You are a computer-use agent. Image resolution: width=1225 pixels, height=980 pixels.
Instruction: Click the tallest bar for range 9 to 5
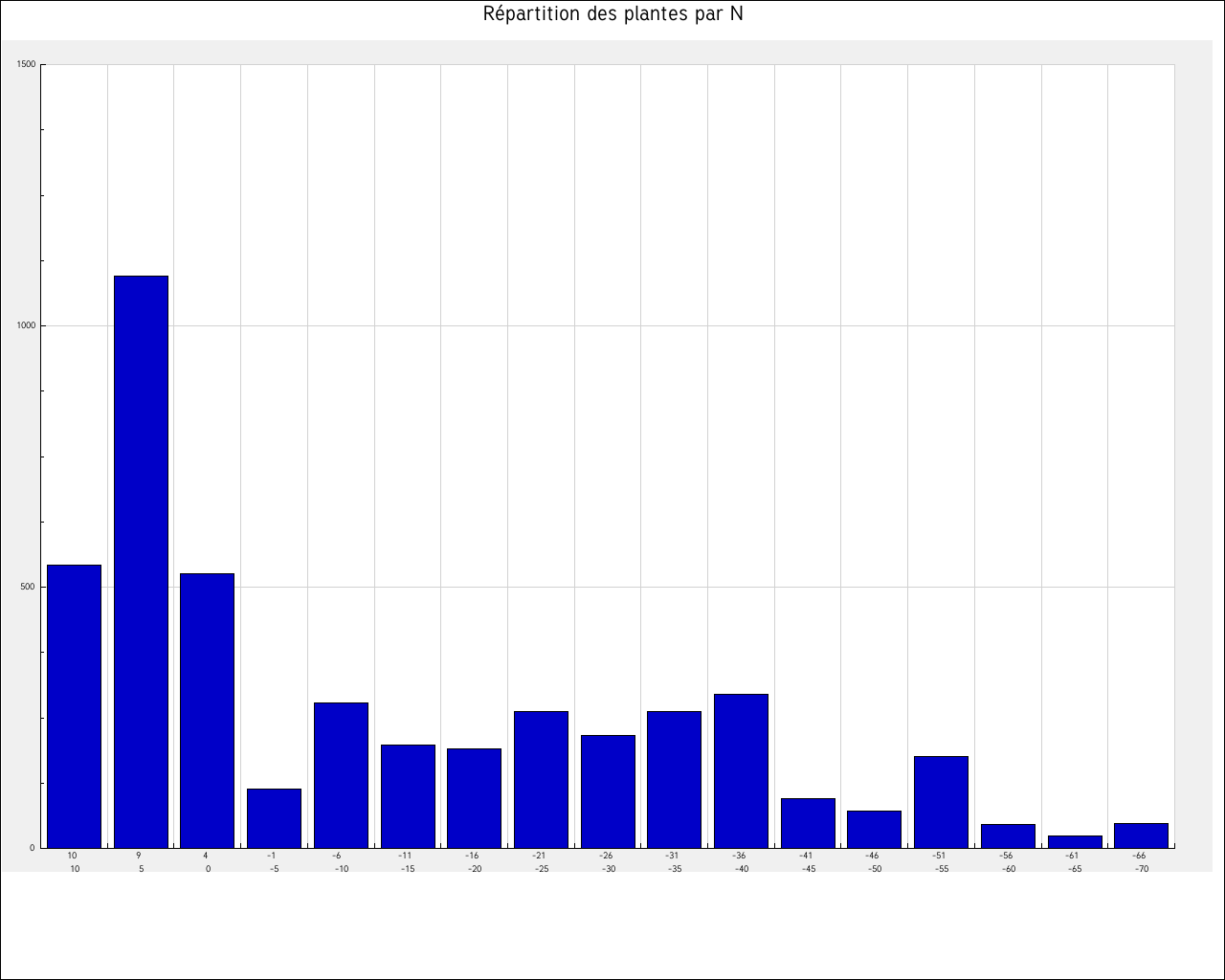pyautogui.click(x=141, y=562)
